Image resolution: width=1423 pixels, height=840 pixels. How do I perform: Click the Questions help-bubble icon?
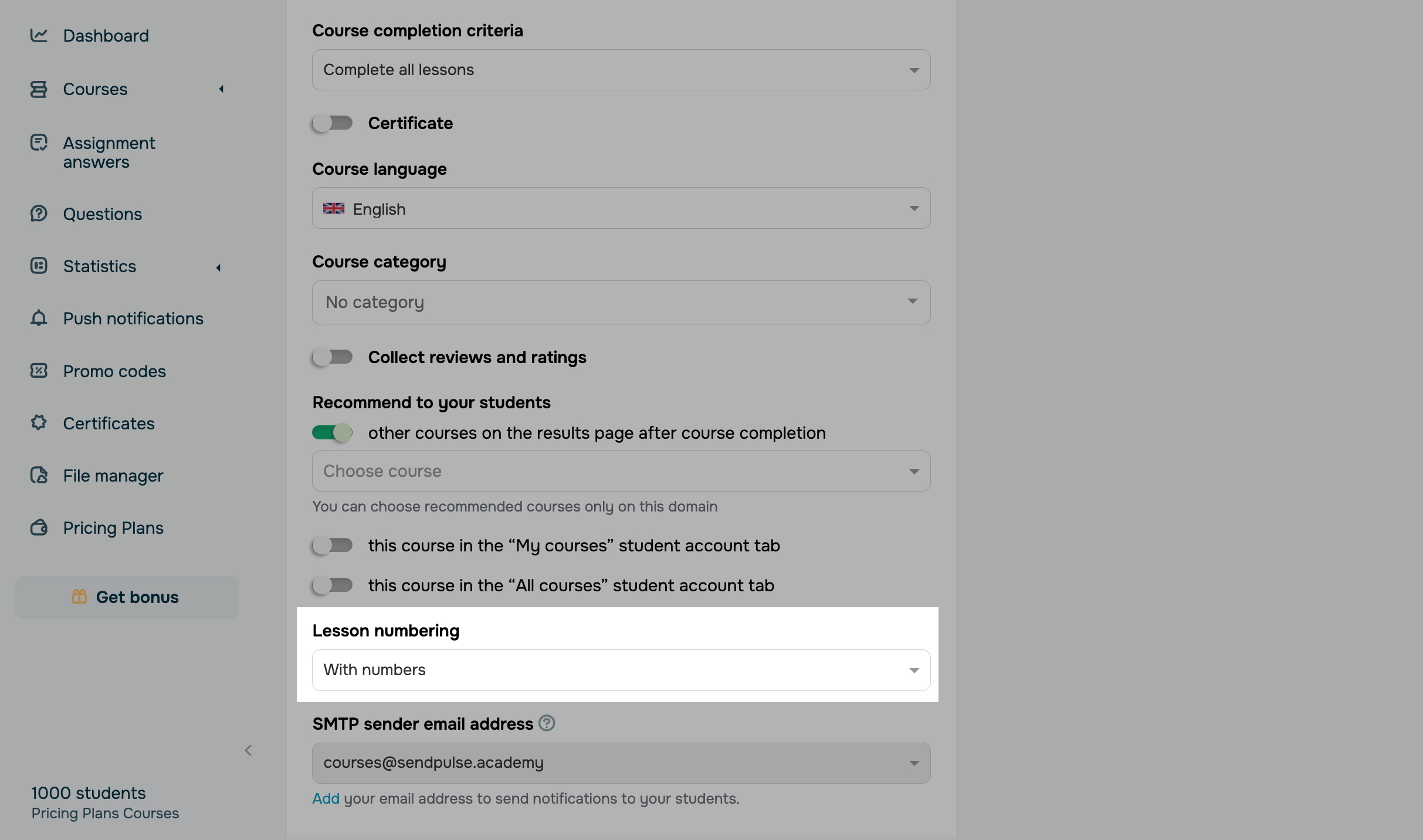click(x=39, y=214)
